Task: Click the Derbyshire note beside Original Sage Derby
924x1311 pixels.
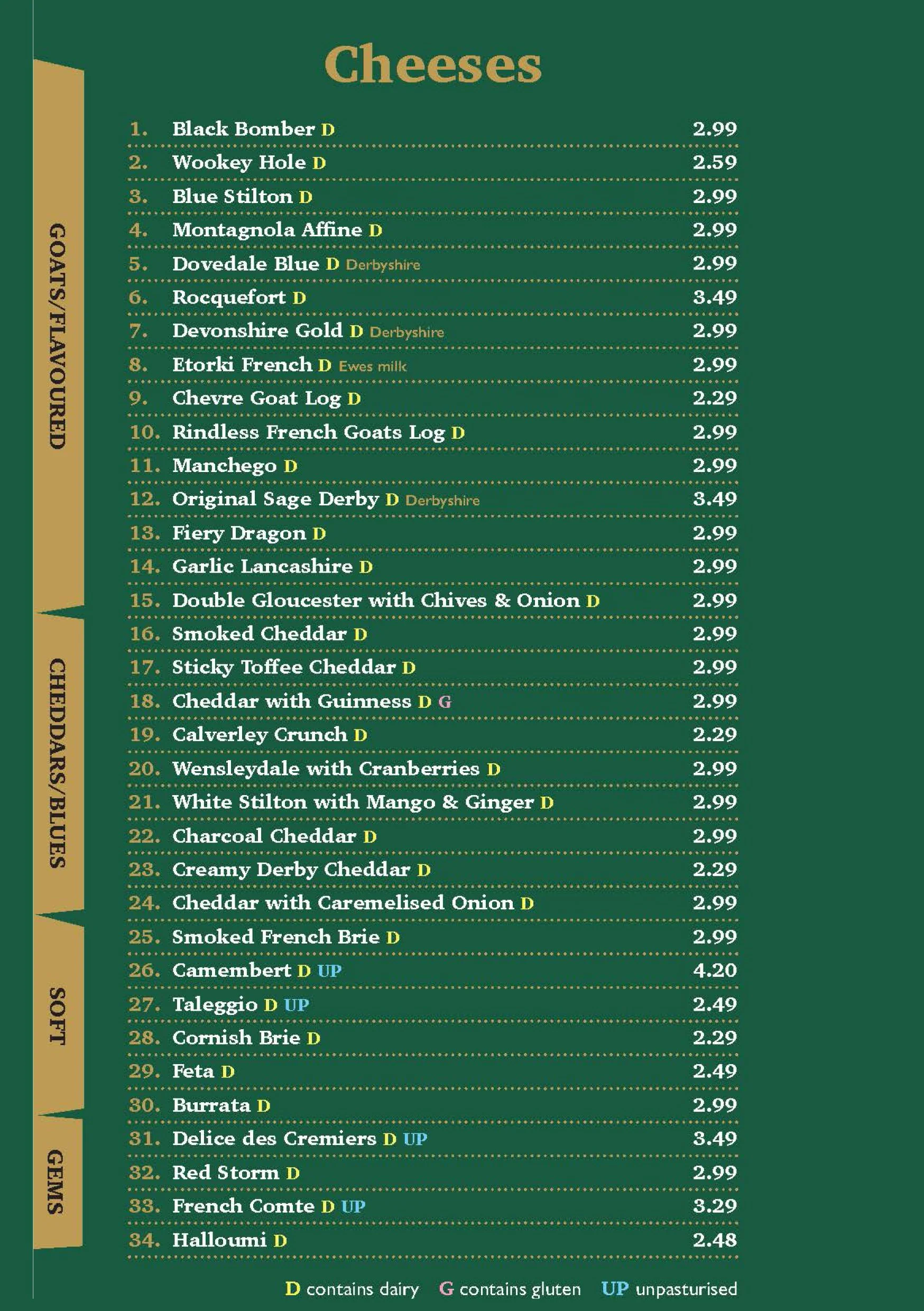Action: coord(442,501)
